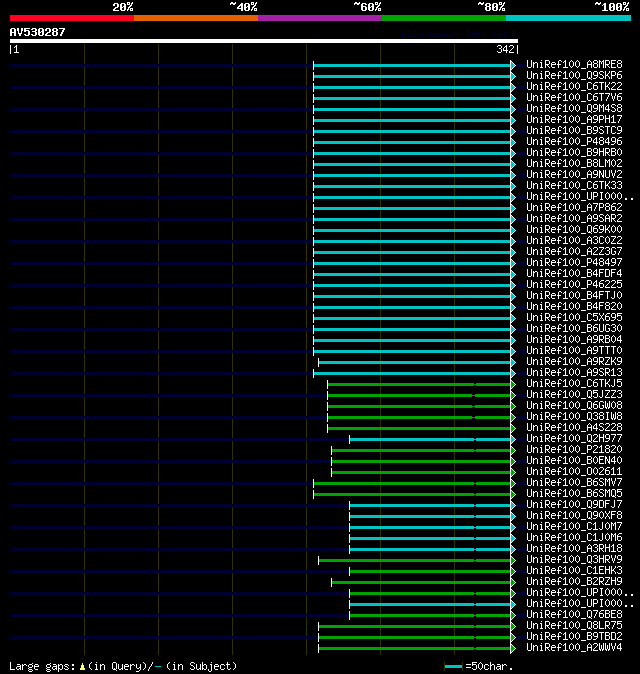Click the red 20% identity legend segment
The width and height of the screenshot is (640, 674).
click(x=72, y=18)
